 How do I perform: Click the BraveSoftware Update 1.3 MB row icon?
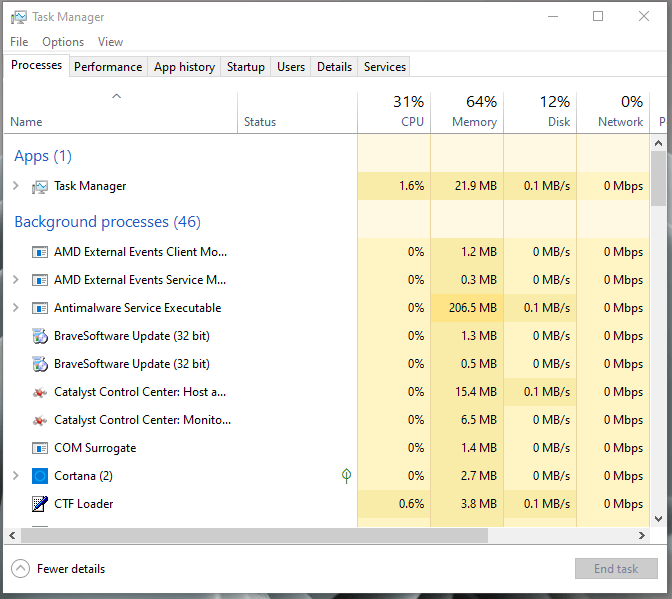(x=40, y=336)
